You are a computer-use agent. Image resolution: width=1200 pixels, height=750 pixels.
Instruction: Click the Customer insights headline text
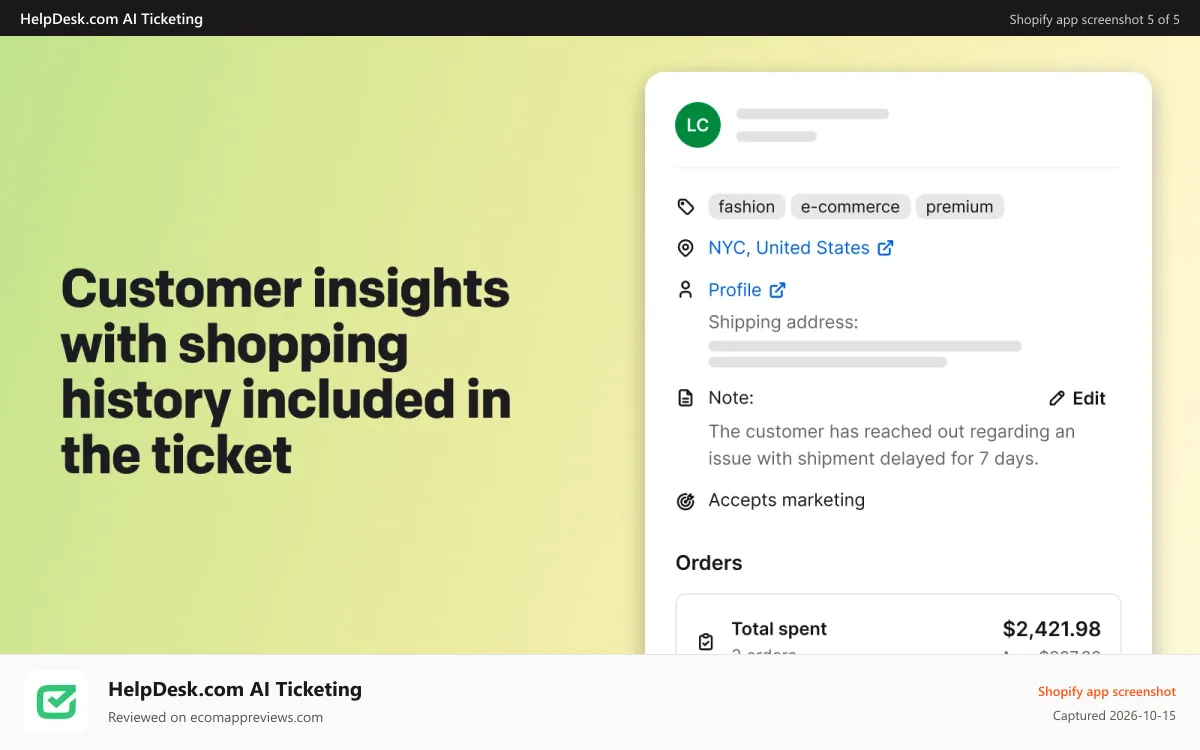coord(286,371)
